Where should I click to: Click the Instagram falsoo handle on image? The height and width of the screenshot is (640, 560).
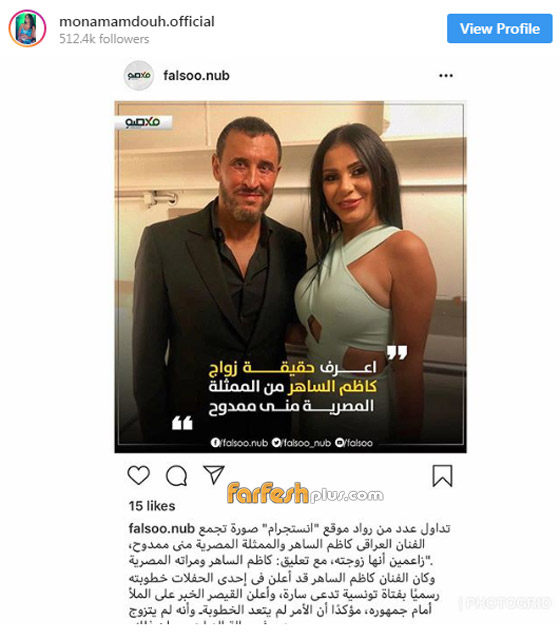(354, 442)
